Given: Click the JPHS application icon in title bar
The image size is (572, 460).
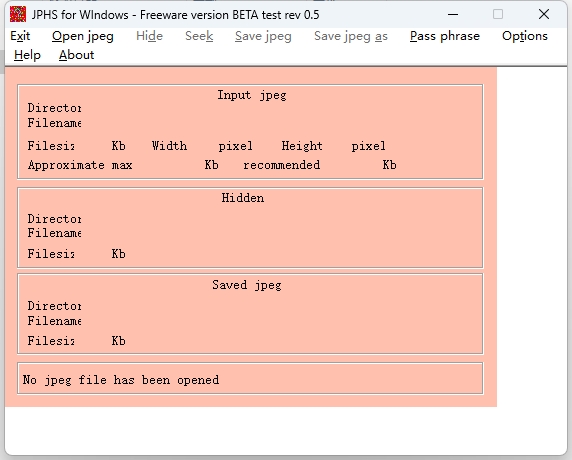Looking at the screenshot, I should pyautogui.click(x=18, y=14).
